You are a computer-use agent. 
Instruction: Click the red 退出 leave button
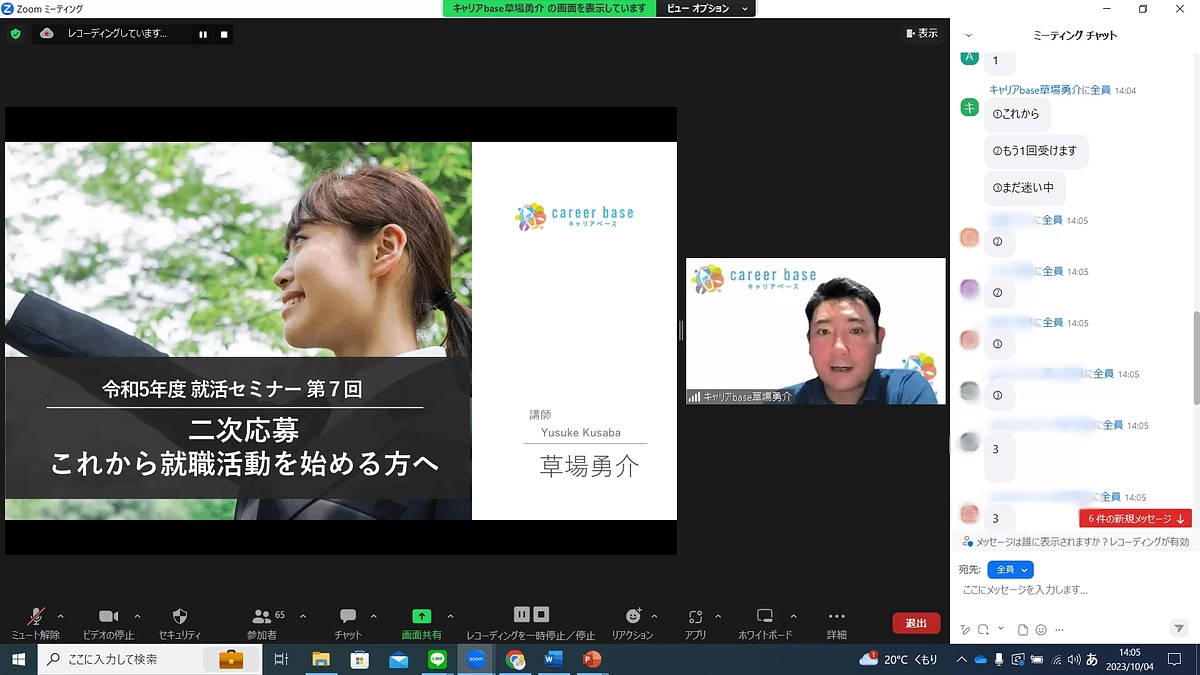point(915,622)
